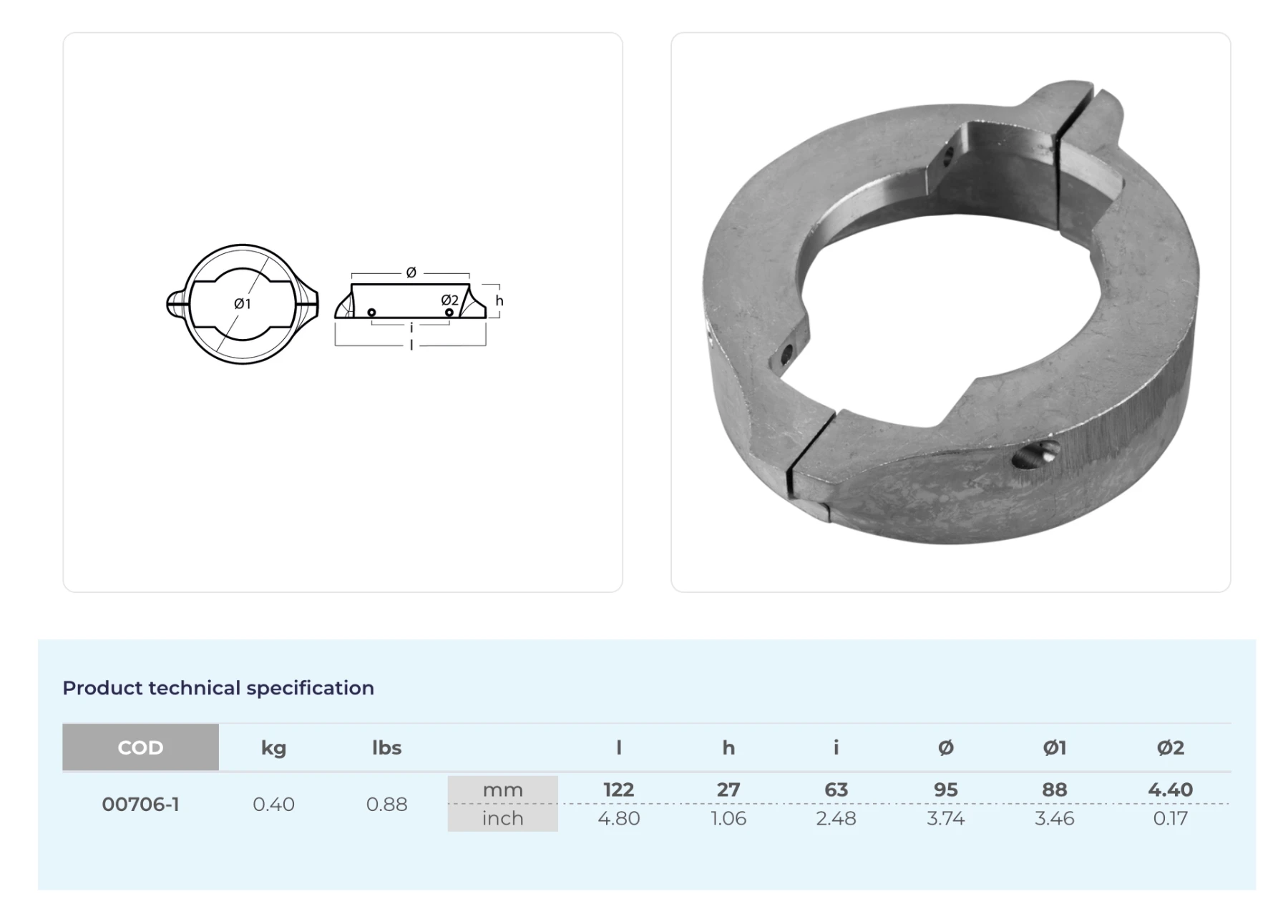Click the kg column header
The height and width of the screenshot is (924, 1288).
[273, 747]
